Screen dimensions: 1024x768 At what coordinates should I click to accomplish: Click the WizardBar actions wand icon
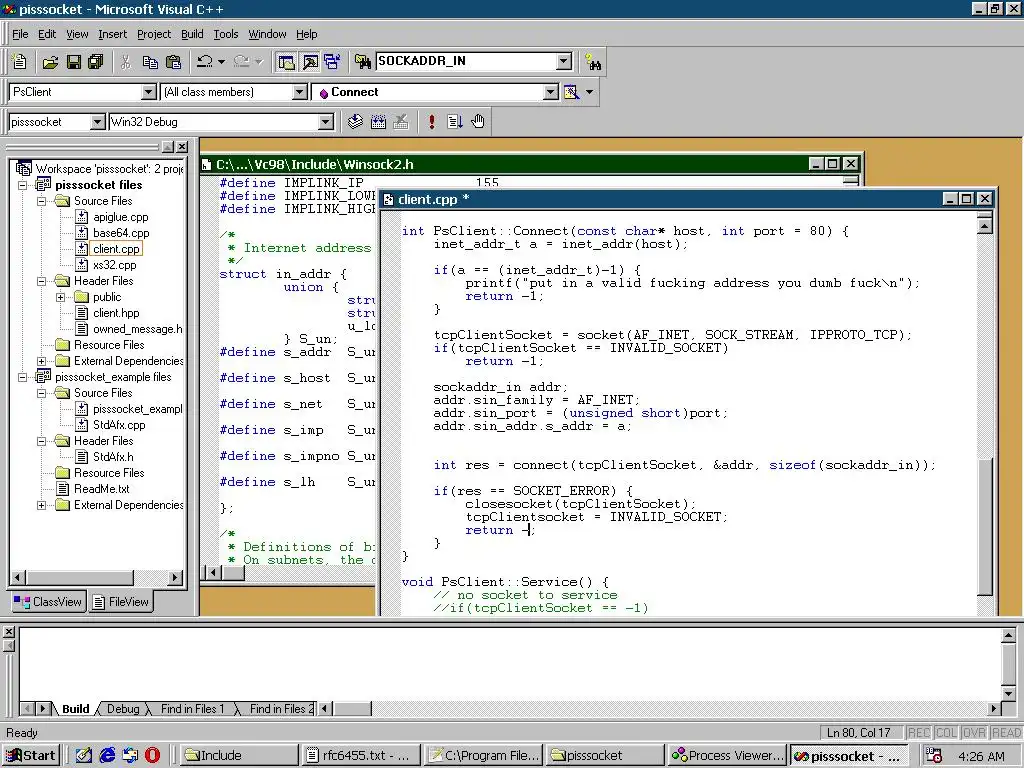571,92
